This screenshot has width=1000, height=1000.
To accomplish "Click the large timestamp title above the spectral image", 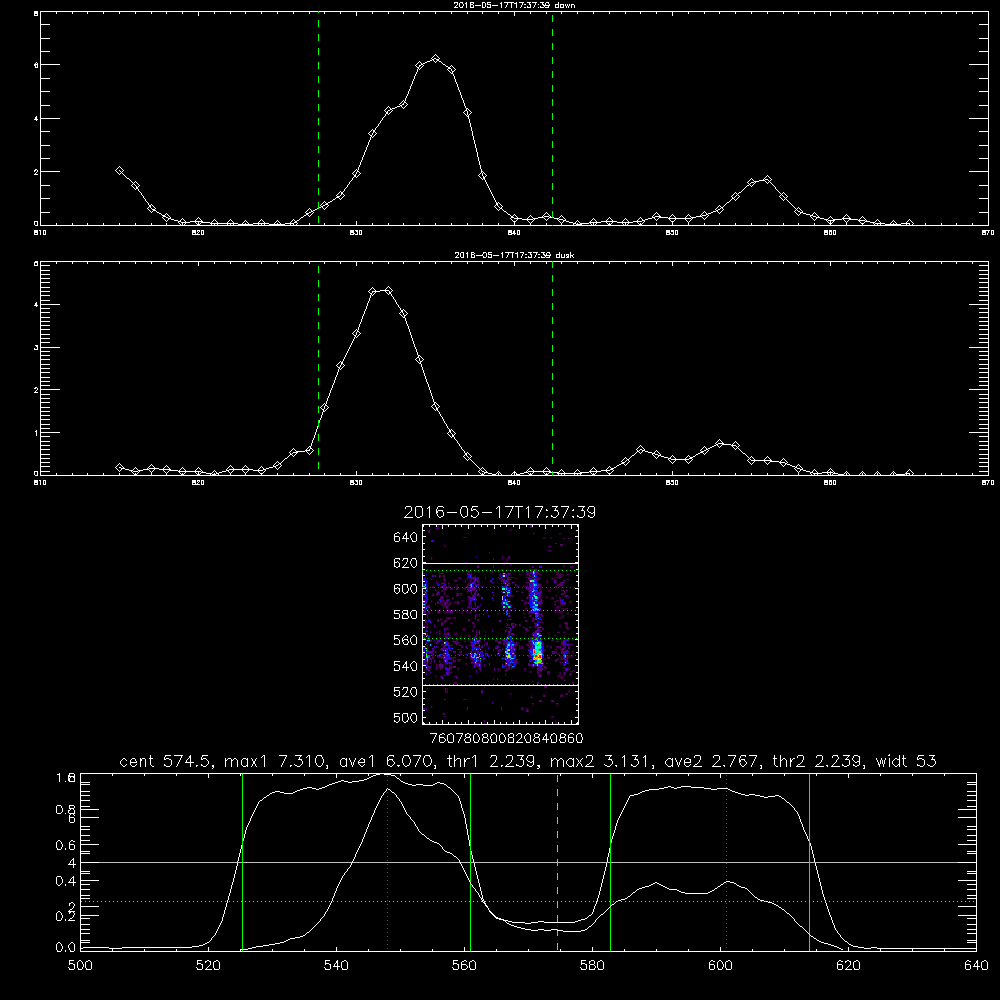I will 499,512.
